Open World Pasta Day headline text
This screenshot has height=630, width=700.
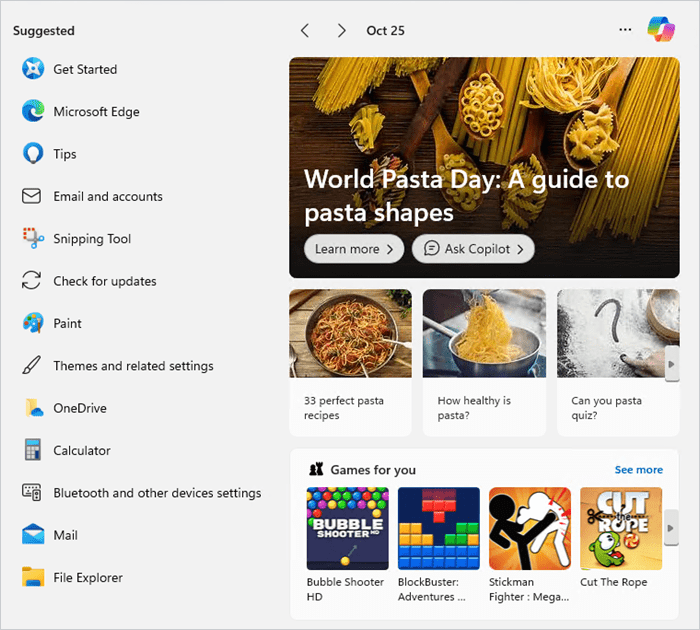coord(467,196)
